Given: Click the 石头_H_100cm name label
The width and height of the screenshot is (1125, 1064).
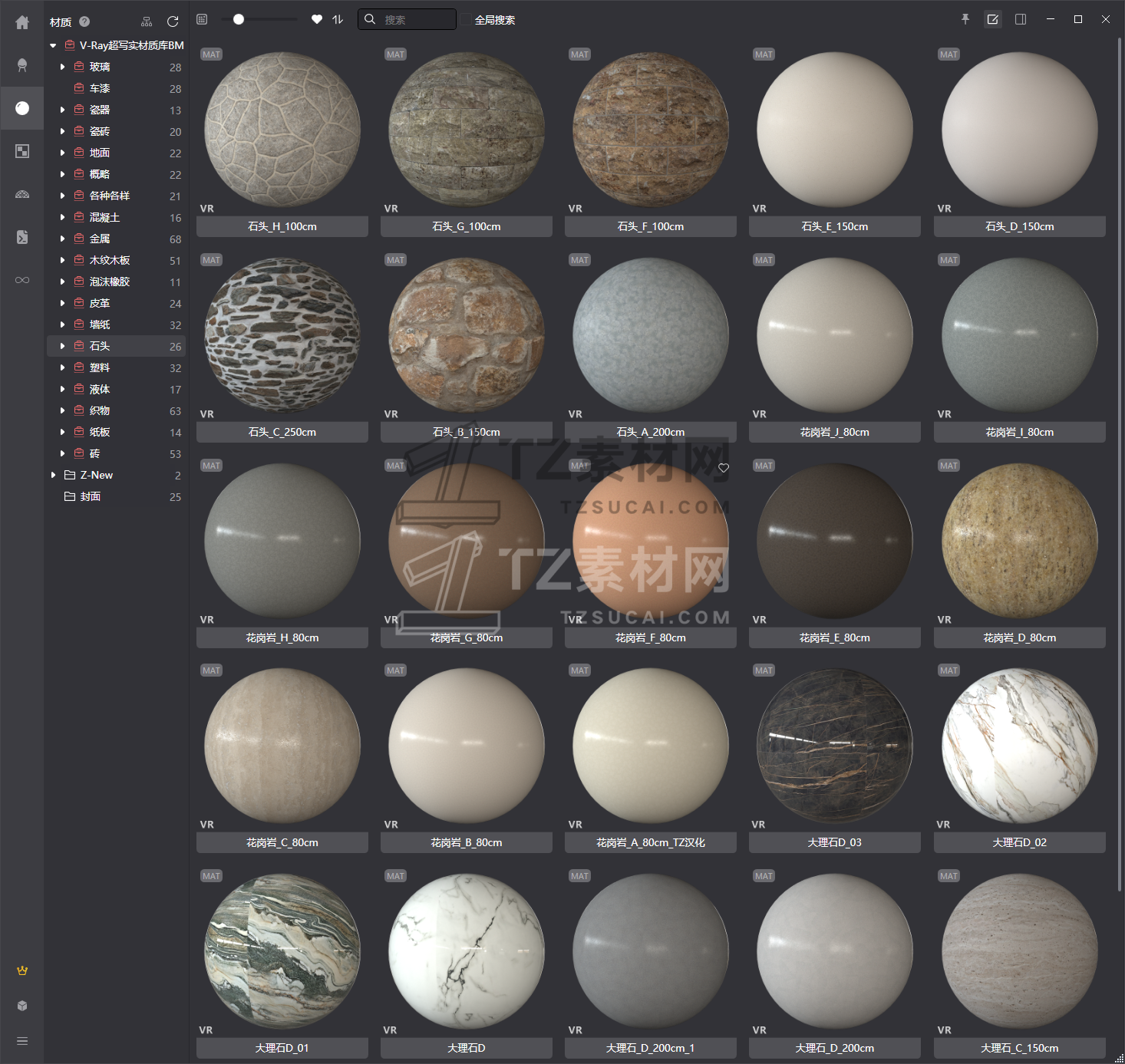Looking at the screenshot, I should [282, 227].
